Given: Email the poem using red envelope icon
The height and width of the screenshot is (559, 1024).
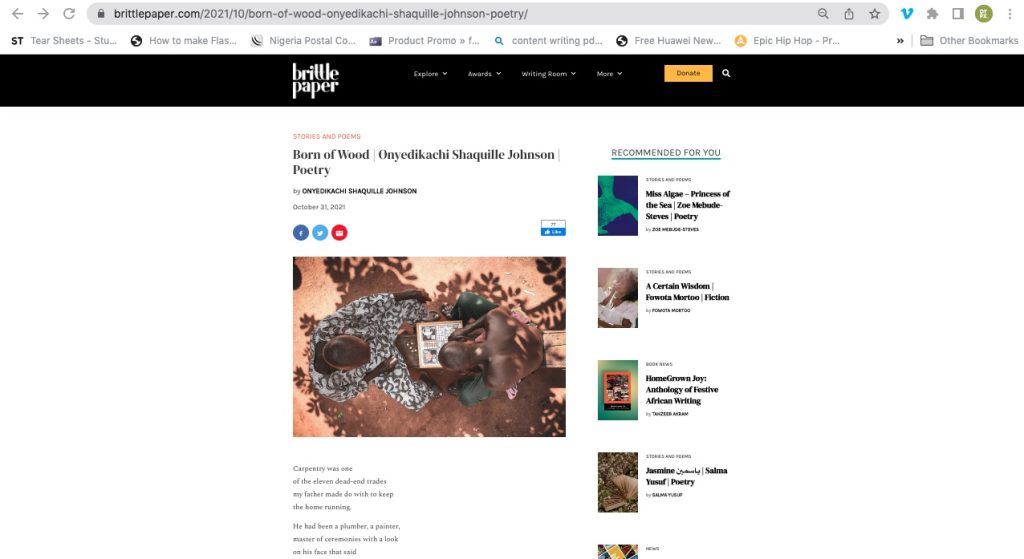Looking at the screenshot, I should (x=339, y=232).
